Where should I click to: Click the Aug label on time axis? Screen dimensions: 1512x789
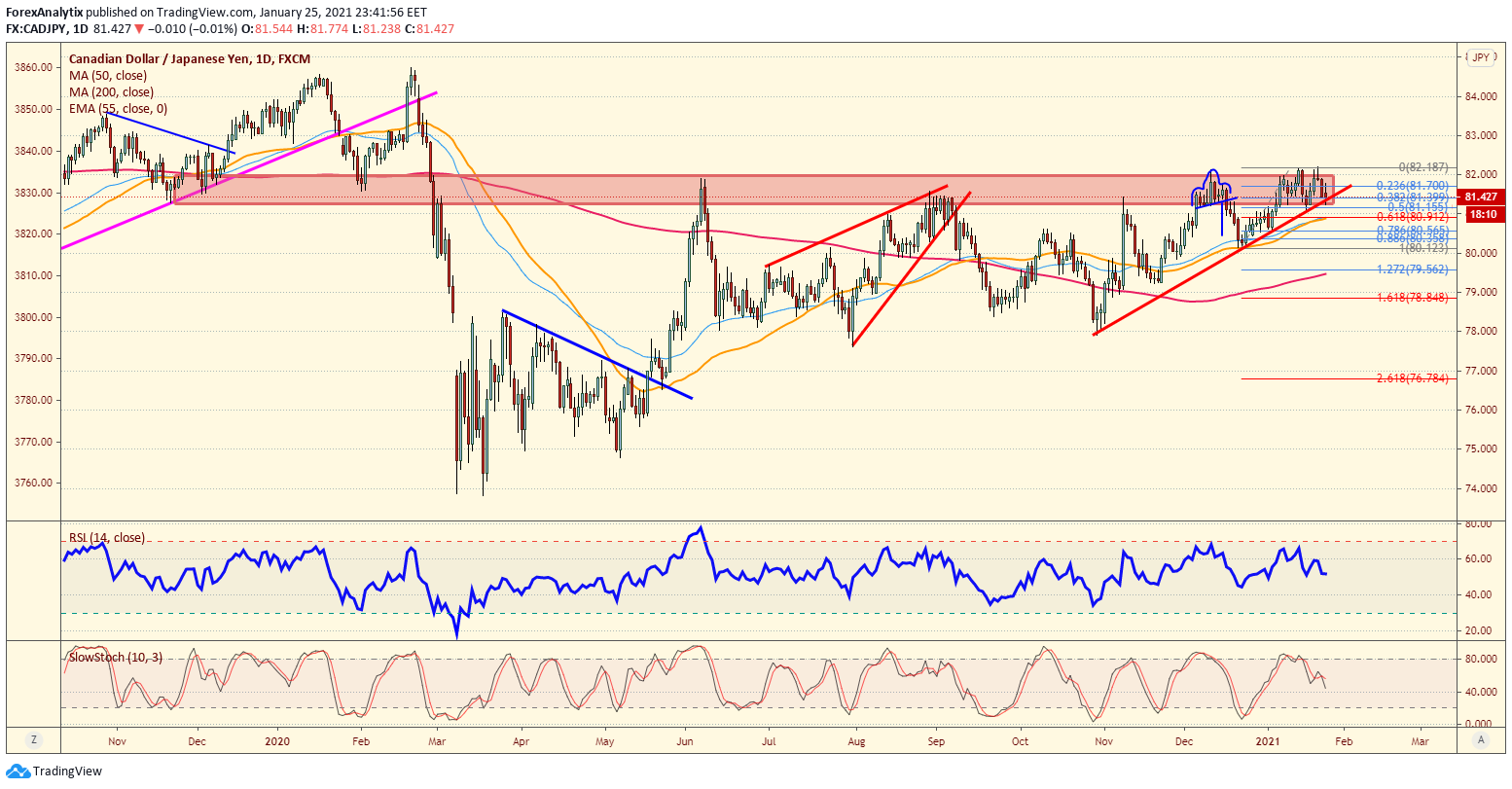pos(856,741)
